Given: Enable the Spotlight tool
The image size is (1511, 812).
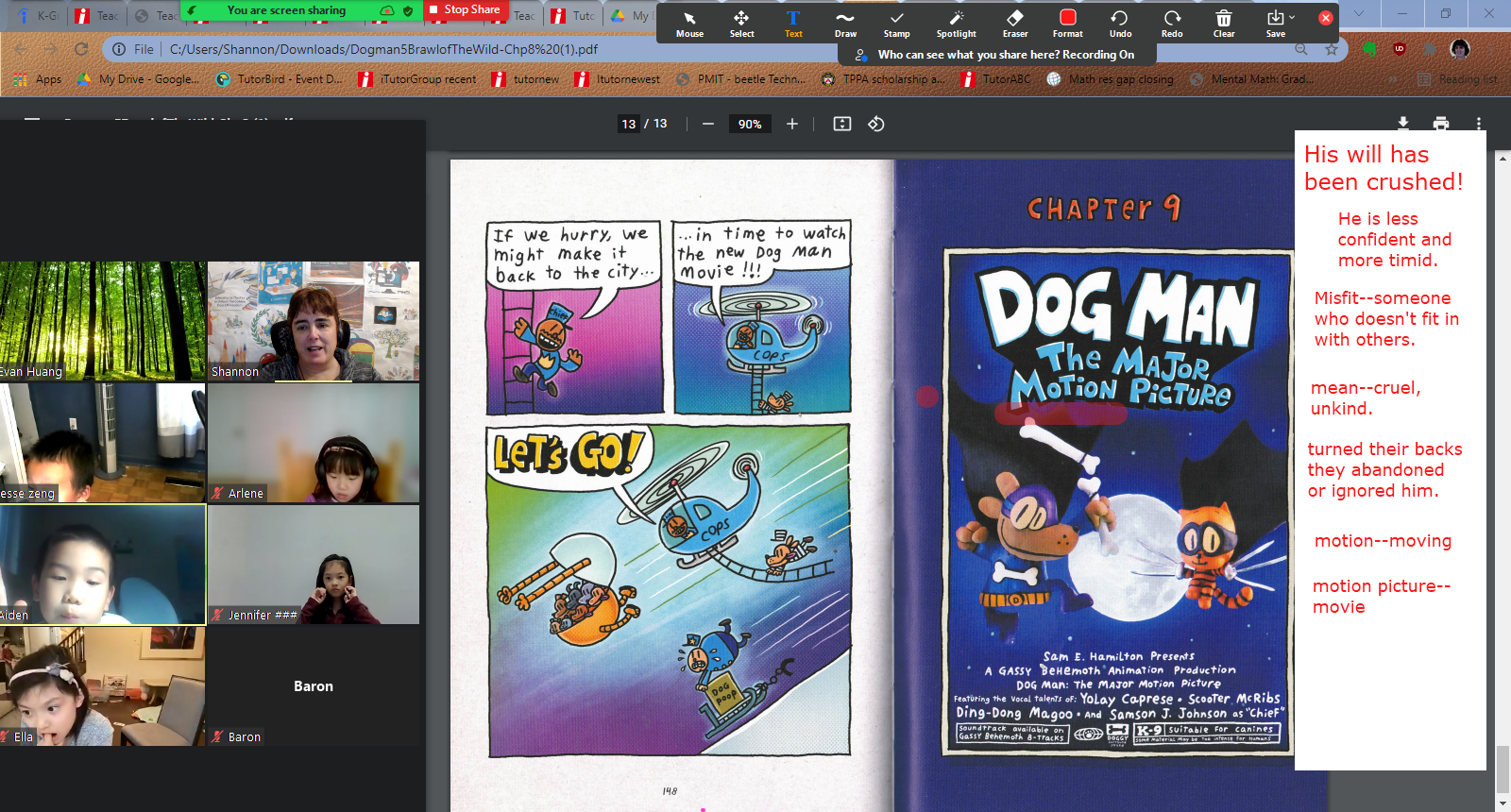Looking at the screenshot, I should [x=956, y=24].
